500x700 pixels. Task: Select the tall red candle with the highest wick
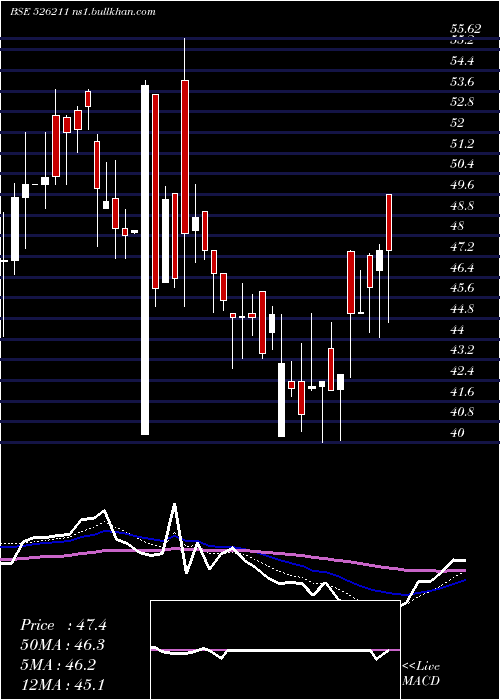point(185,157)
